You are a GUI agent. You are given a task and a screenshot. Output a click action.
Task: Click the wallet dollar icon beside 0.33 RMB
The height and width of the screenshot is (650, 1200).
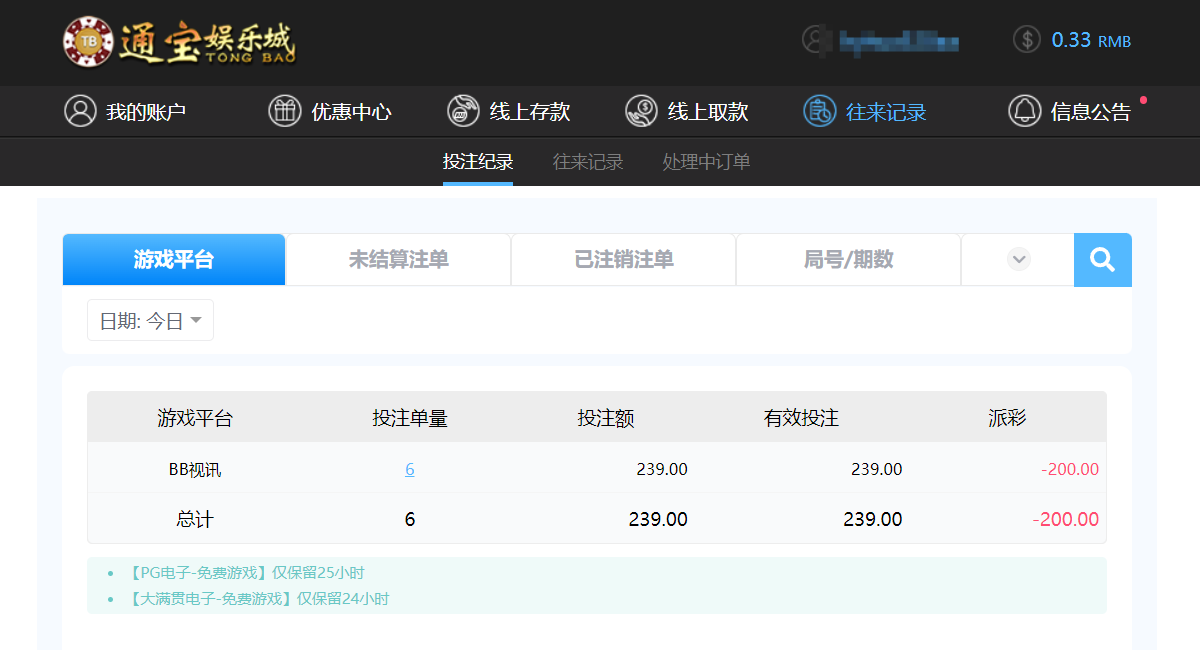point(1024,40)
